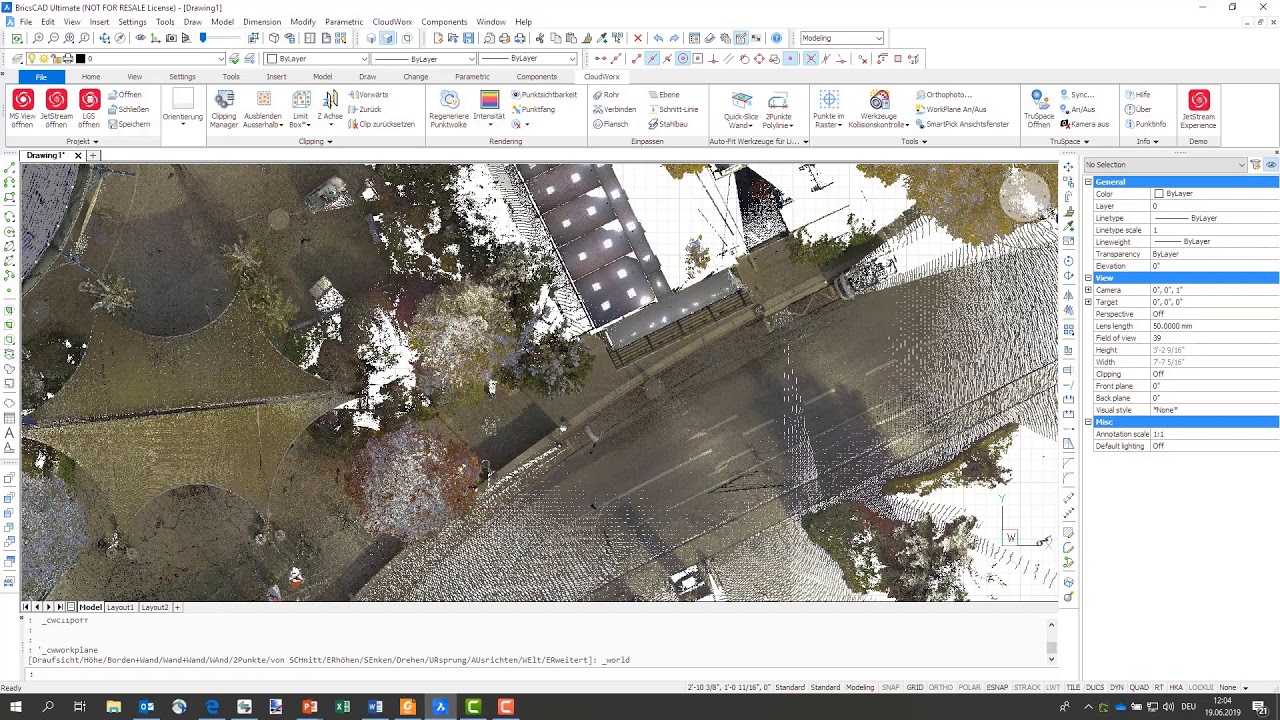The height and width of the screenshot is (720, 1280).
Task: Toggle ORTHO mode in status bar
Action: 940,688
